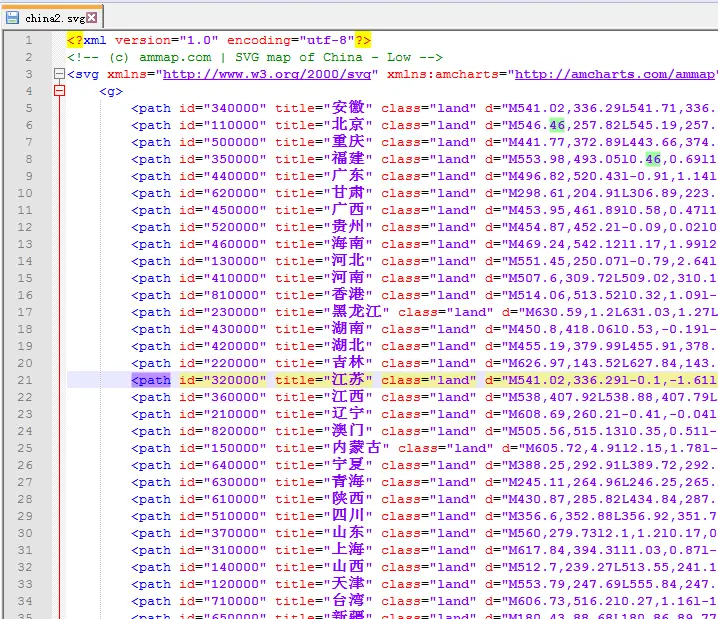The height and width of the screenshot is (619, 718).
Task: Click the title 福建 on line 8
Action: [348, 158]
